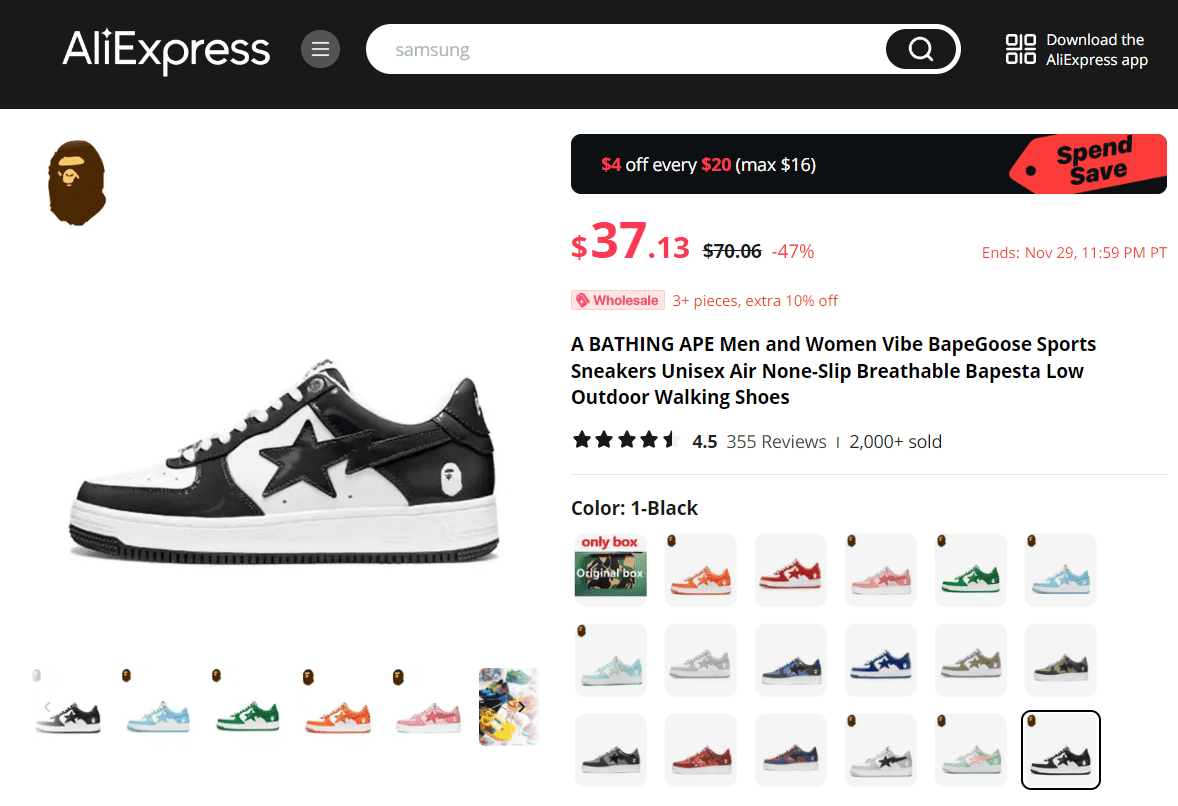The width and height of the screenshot is (1178, 806).
Task: Click the 4.5 star rating stars
Action: click(x=625, y=438)
